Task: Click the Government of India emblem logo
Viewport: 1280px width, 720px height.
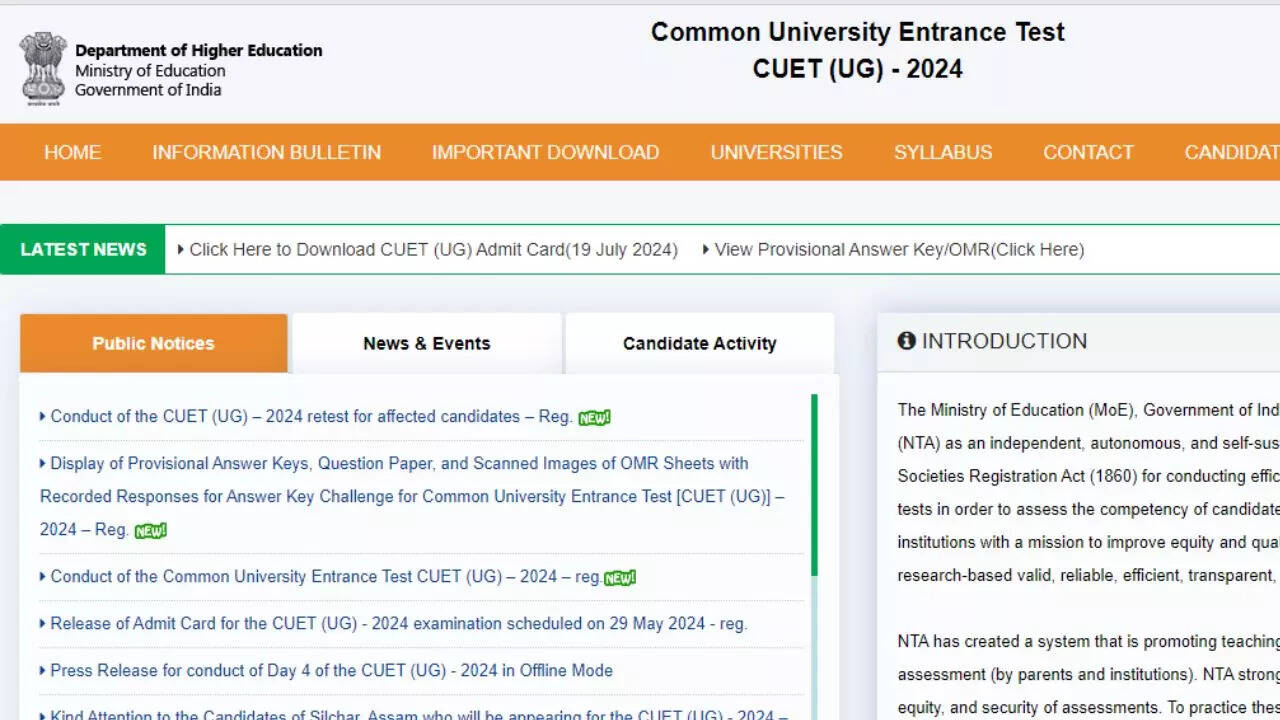Action: point(43,67)
